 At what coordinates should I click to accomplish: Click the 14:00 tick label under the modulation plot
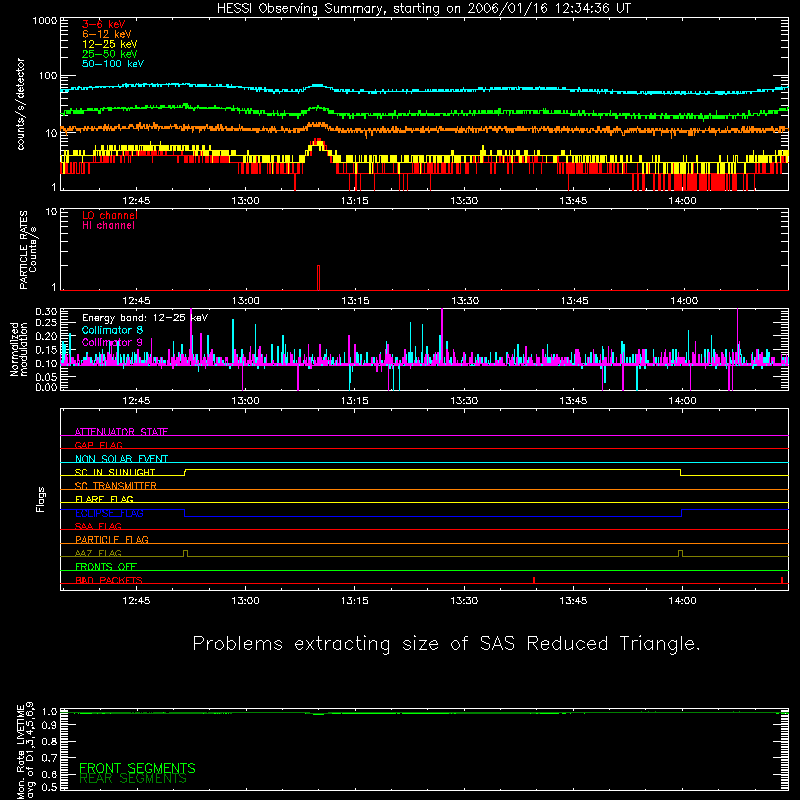[x=682, y=401]
